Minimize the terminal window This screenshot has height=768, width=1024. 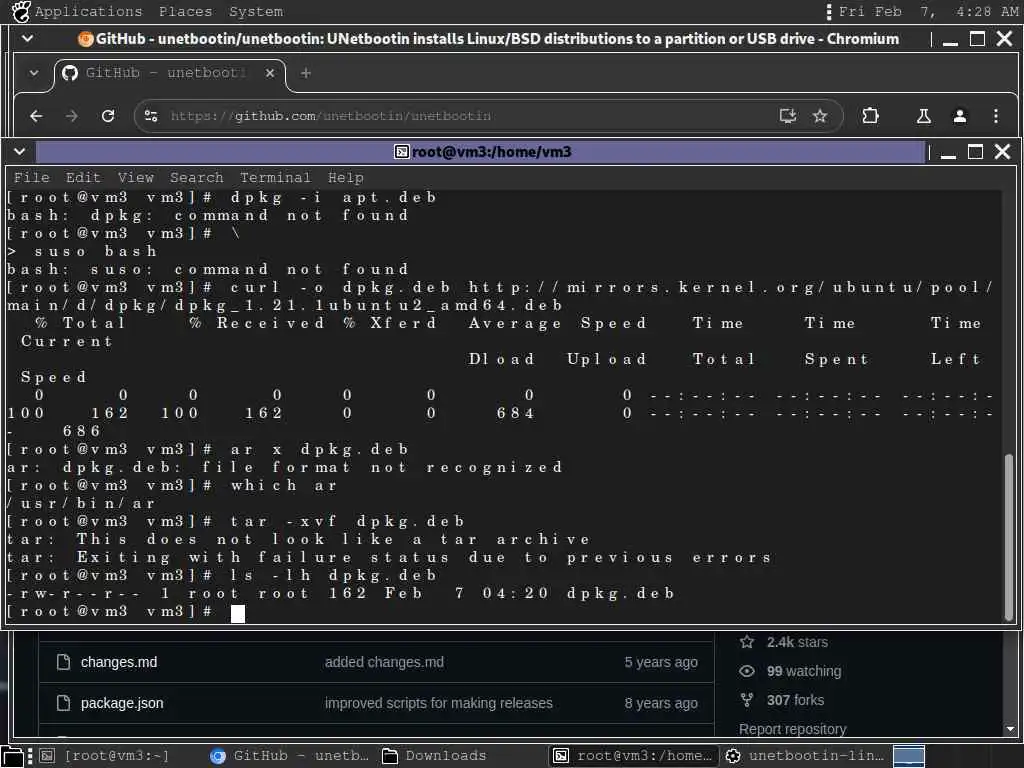coord(948,153)
